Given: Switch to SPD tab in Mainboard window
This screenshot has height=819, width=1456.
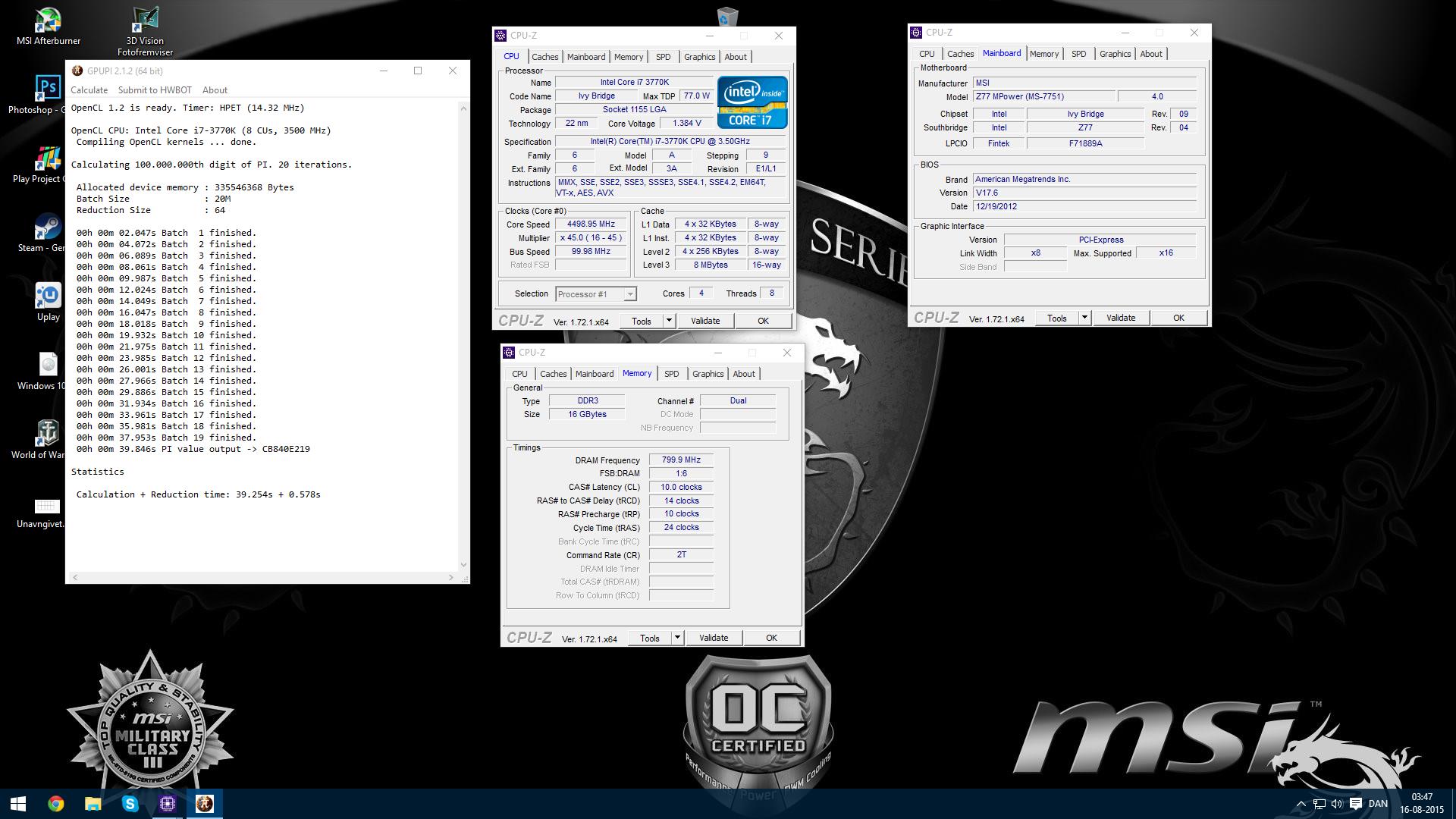Looking at the screenshot, I should tap(1078, 54).
